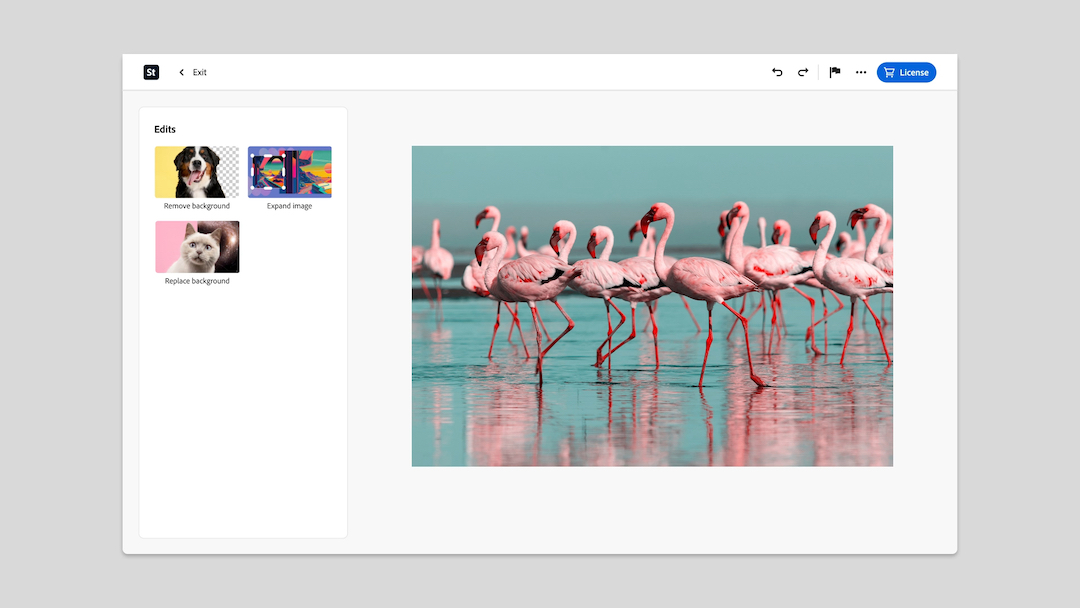Click the empty header area between Exit and undo
This screenshot has width=1080, height=608.
480,72
